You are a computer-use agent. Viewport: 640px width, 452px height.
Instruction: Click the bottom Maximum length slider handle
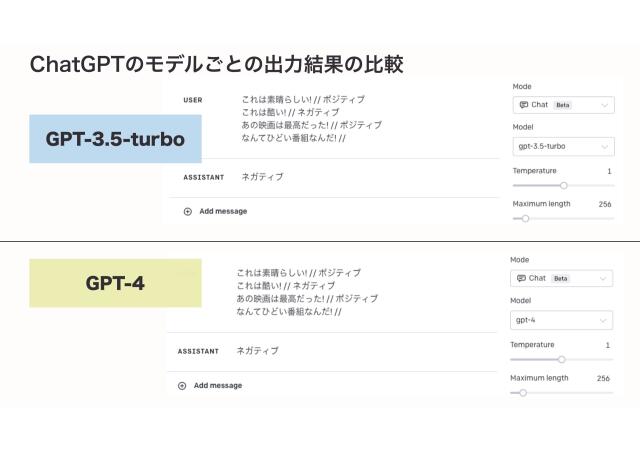point(523,393)
